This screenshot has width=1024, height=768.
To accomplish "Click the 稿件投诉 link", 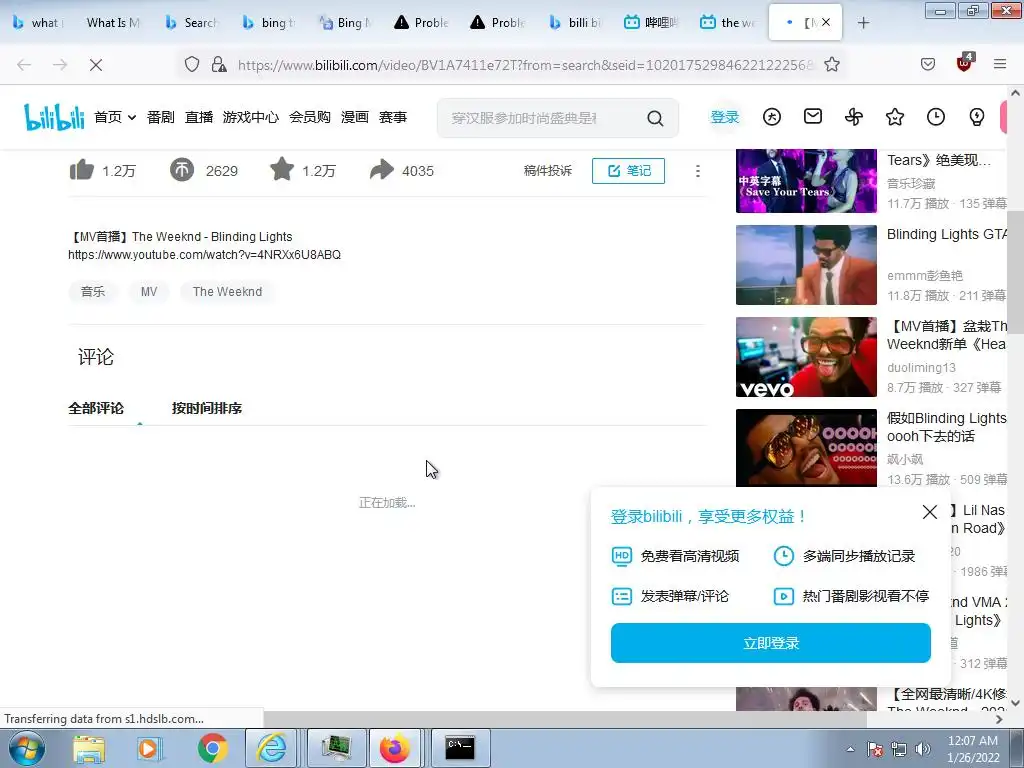I will (547, 170).
